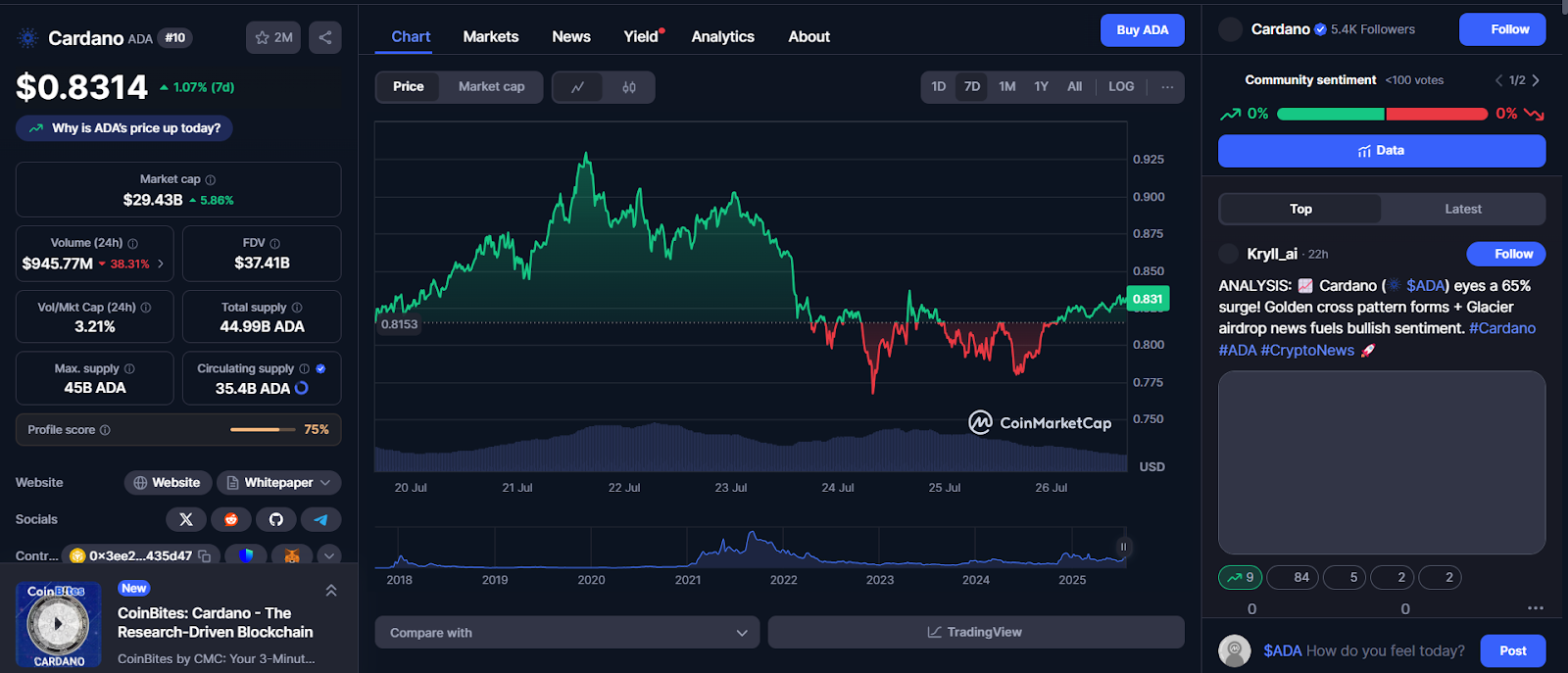Open Cardano's Telegram social link
This screenshot has height=673, width=1568.
tap(320, 520)
